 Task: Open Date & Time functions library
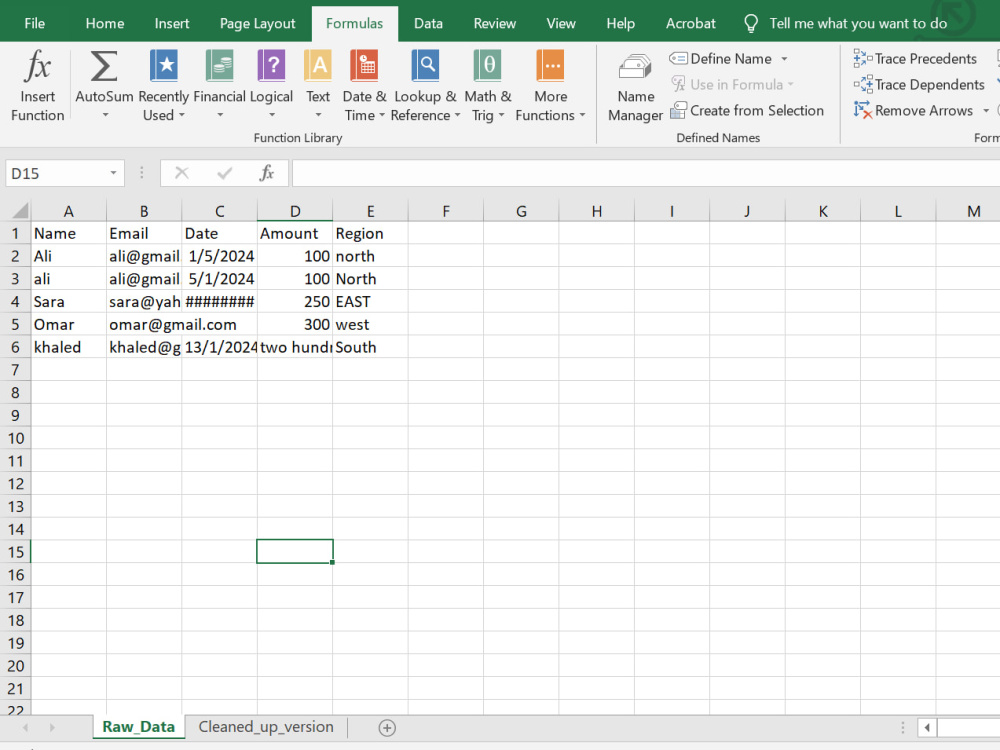click(x=364, y=85)
